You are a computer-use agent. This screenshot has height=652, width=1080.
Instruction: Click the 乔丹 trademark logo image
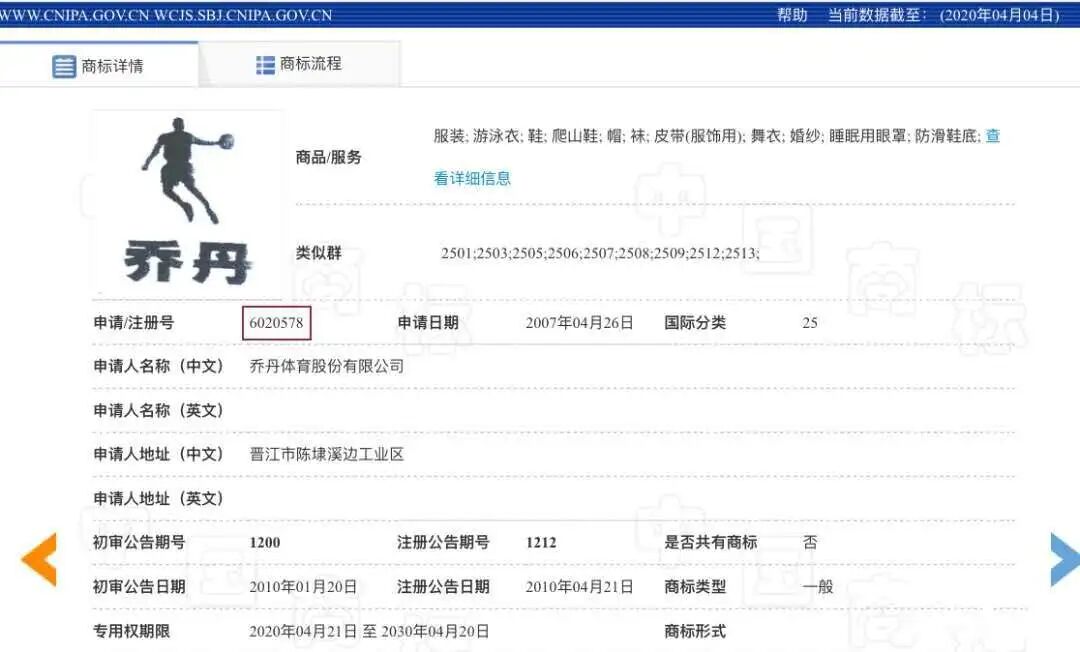[x=187, y=202]
